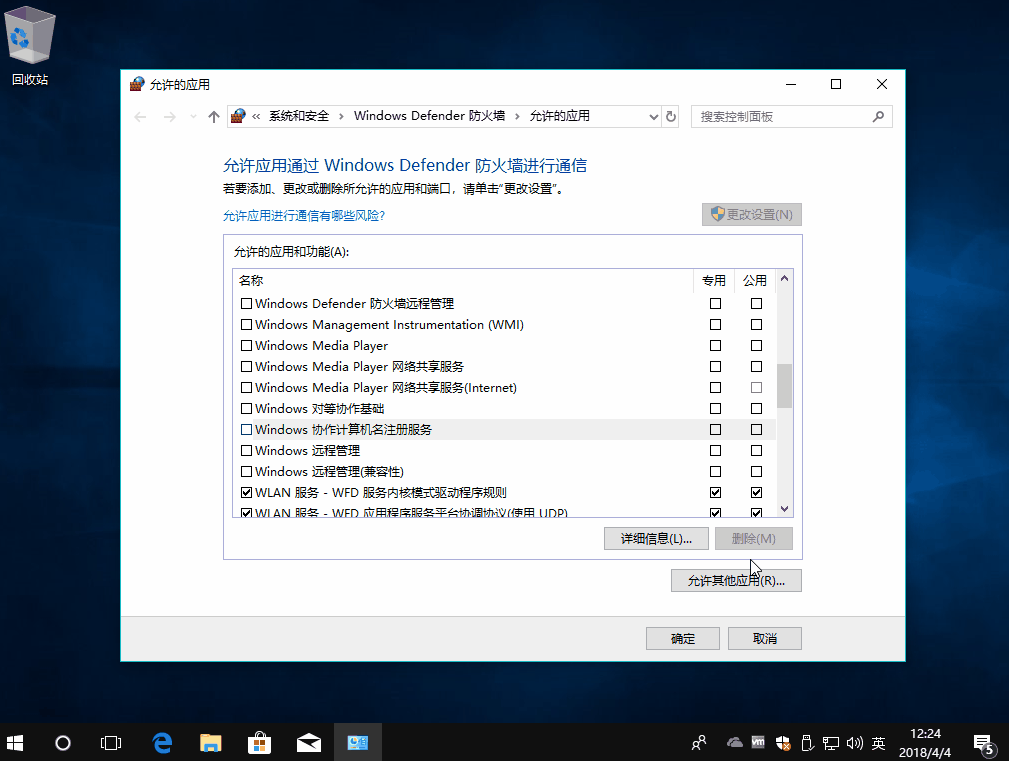Click scrollbar down arrow in app list
Viewport: 1009px width, 761px height.
[784, 509]
